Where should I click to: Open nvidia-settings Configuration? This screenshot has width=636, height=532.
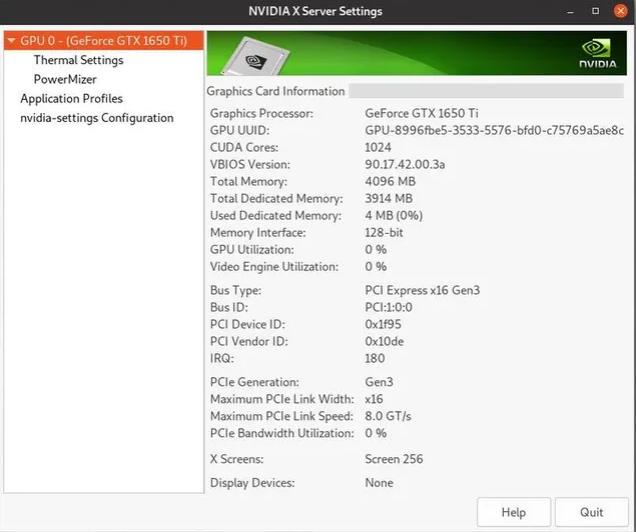97,118
